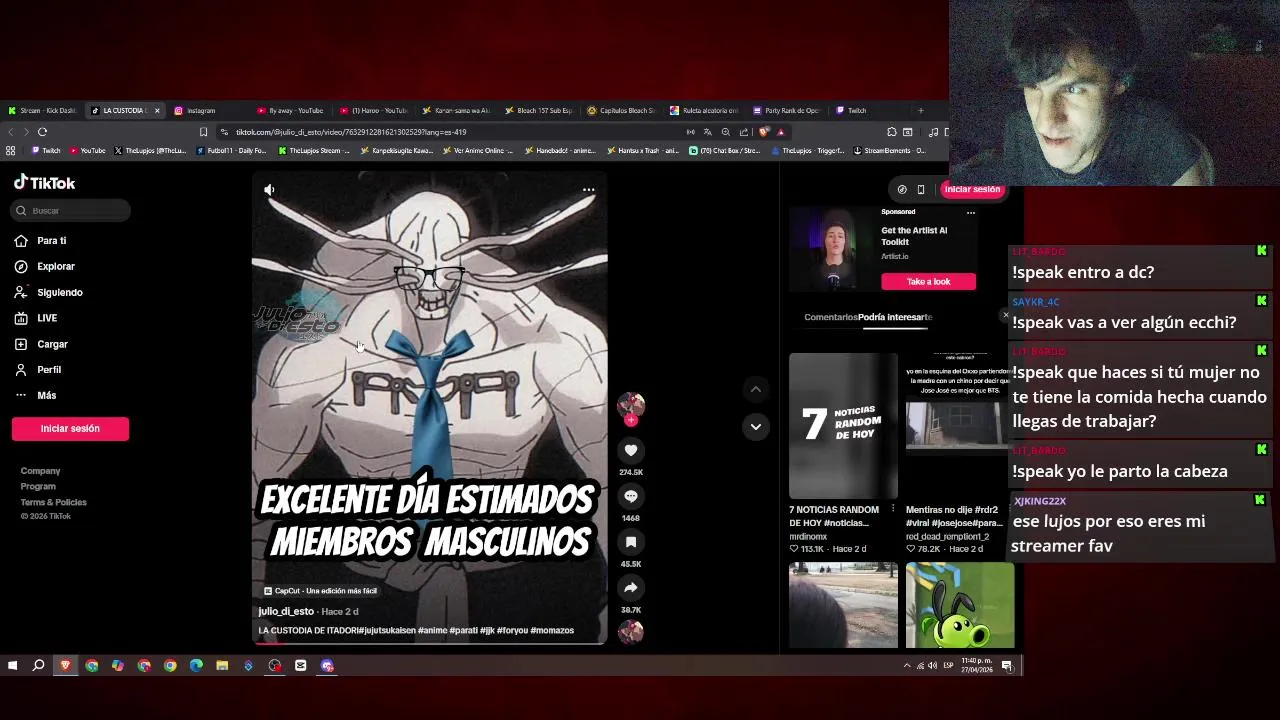Open the browser apps grid icon
Viewport: 1280px width, 720px height.
click(10, 151)
